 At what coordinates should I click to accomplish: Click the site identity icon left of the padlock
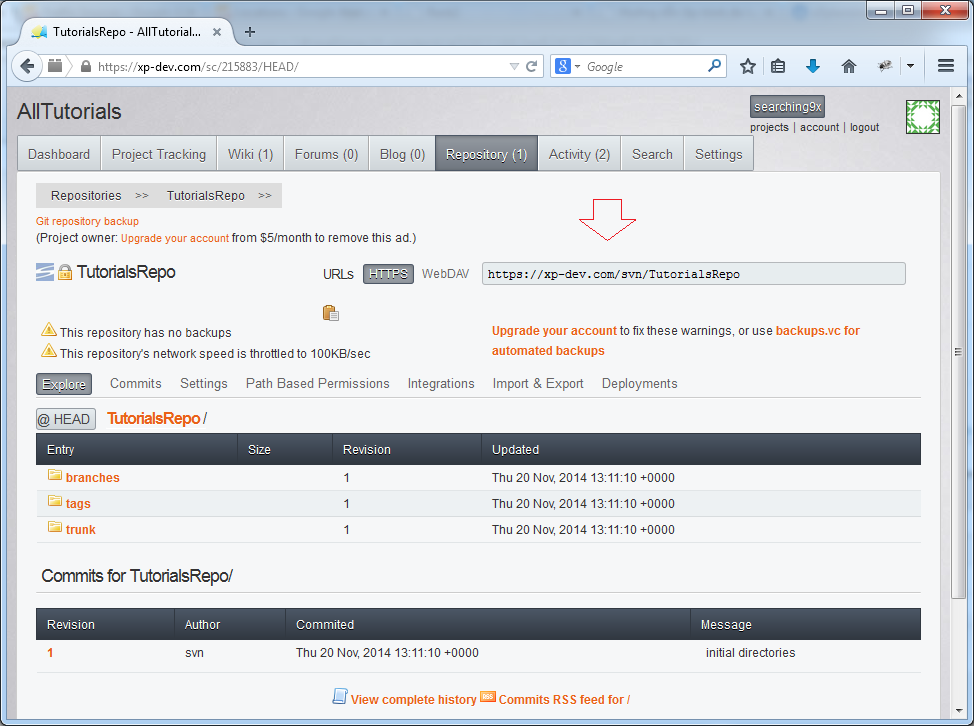55,66
